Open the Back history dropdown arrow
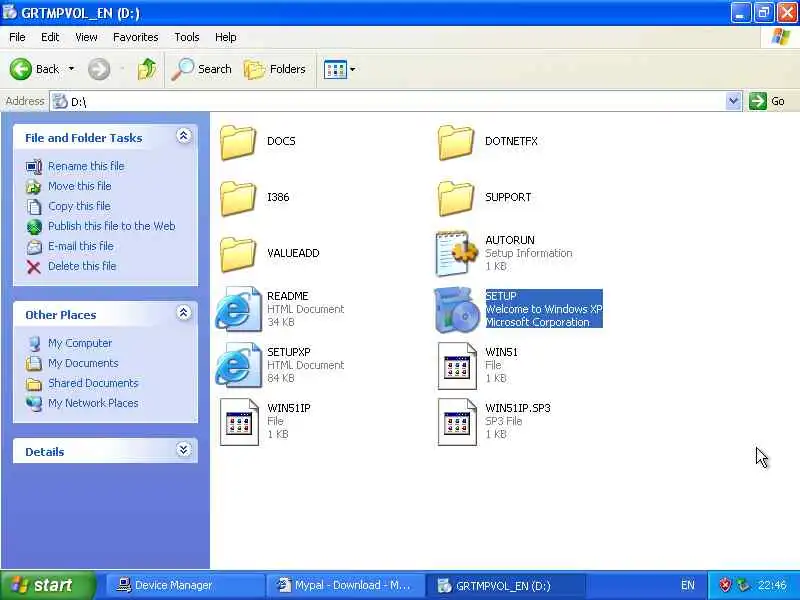800x600 pixels. (x=71, y=69)
